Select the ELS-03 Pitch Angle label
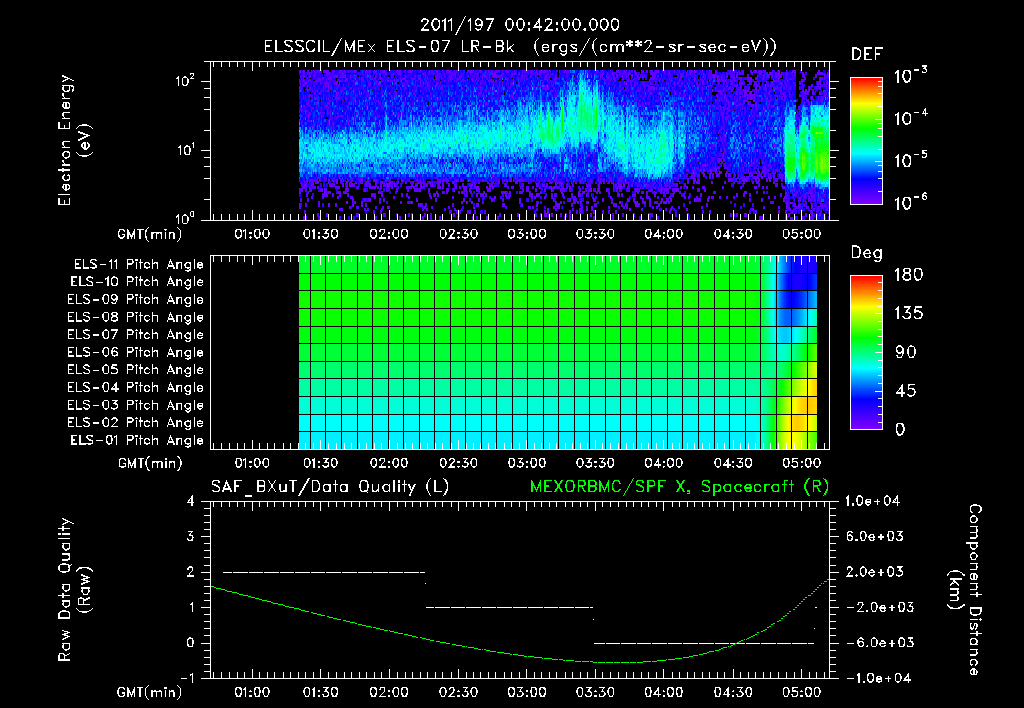 [x=135, y=406]
